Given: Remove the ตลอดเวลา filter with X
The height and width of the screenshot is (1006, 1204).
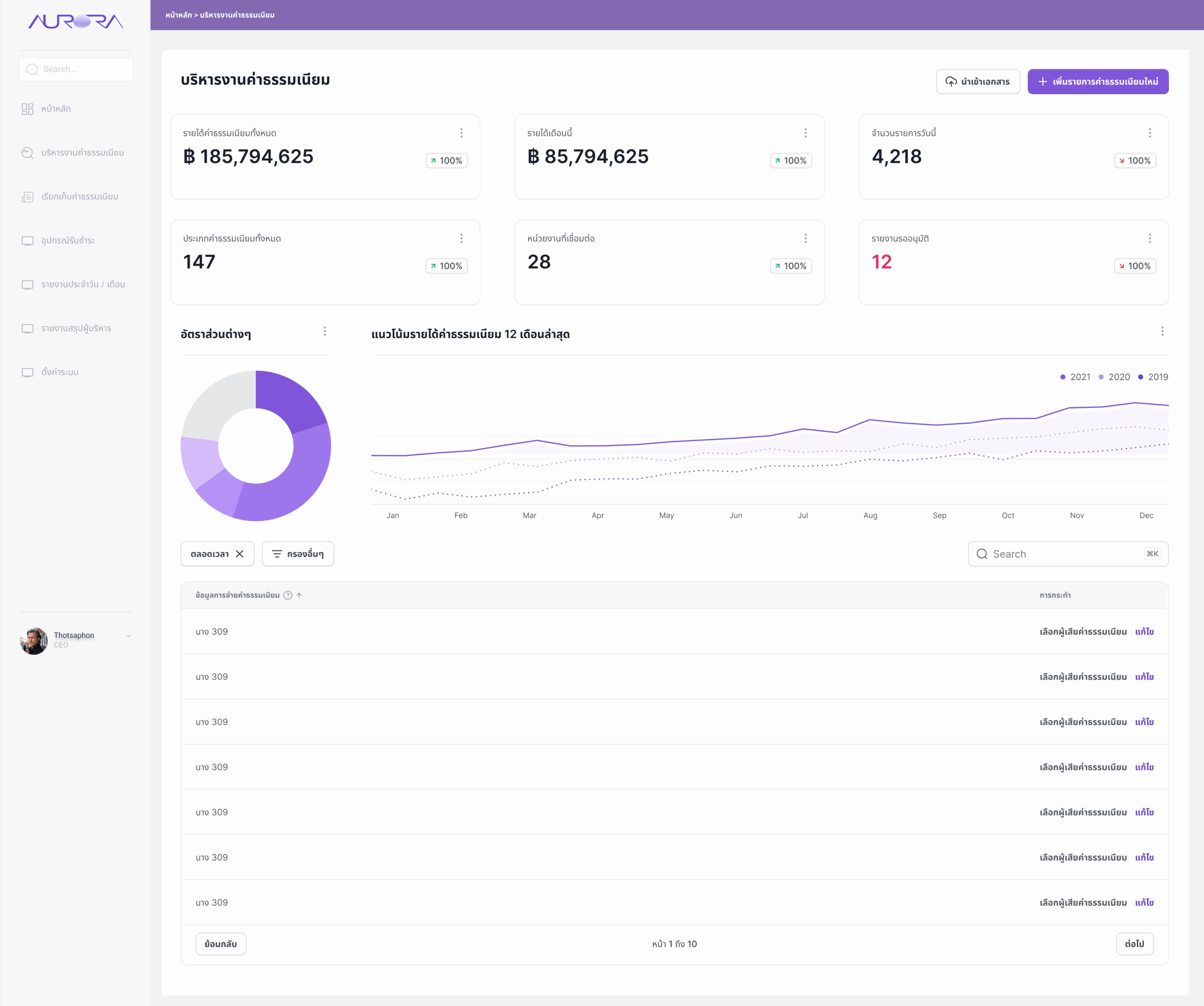Looking at the screenshot, I should [240, 554].
